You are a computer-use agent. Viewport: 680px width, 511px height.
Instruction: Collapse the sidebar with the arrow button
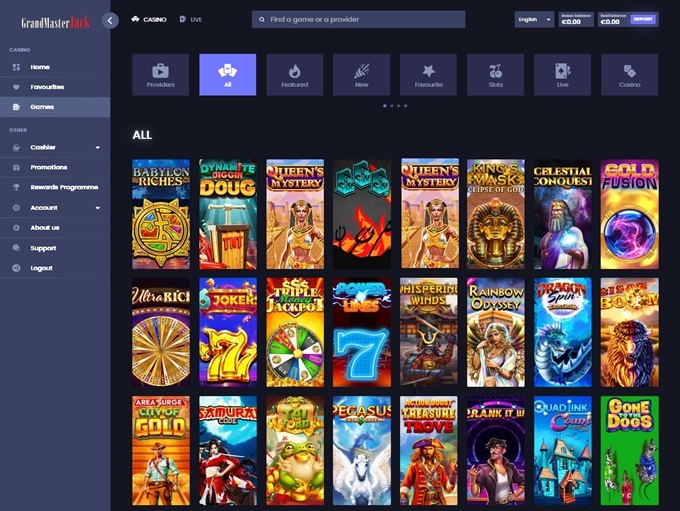click(110, 20)
